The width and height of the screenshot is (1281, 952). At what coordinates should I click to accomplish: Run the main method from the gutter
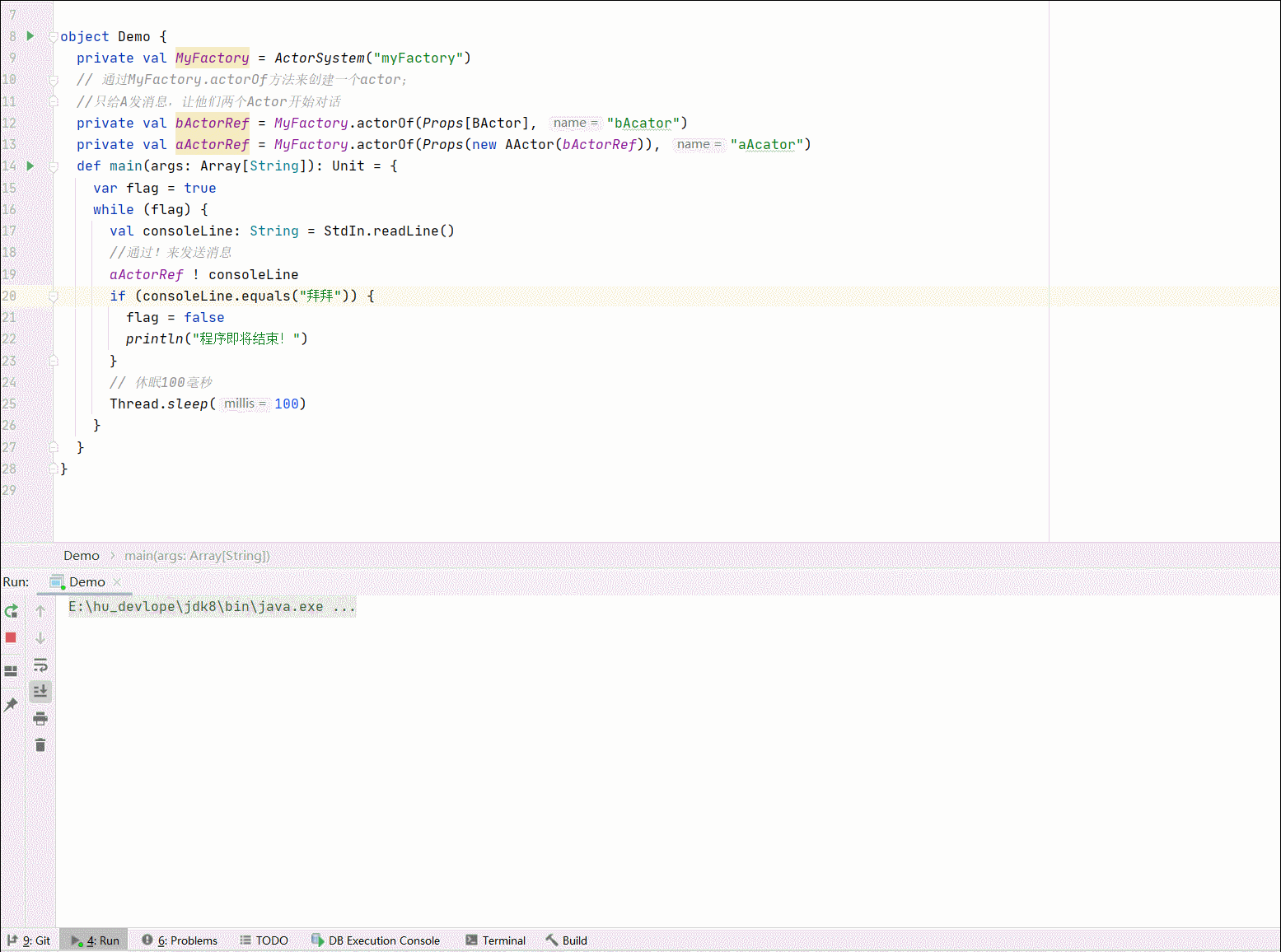[30, 166]
